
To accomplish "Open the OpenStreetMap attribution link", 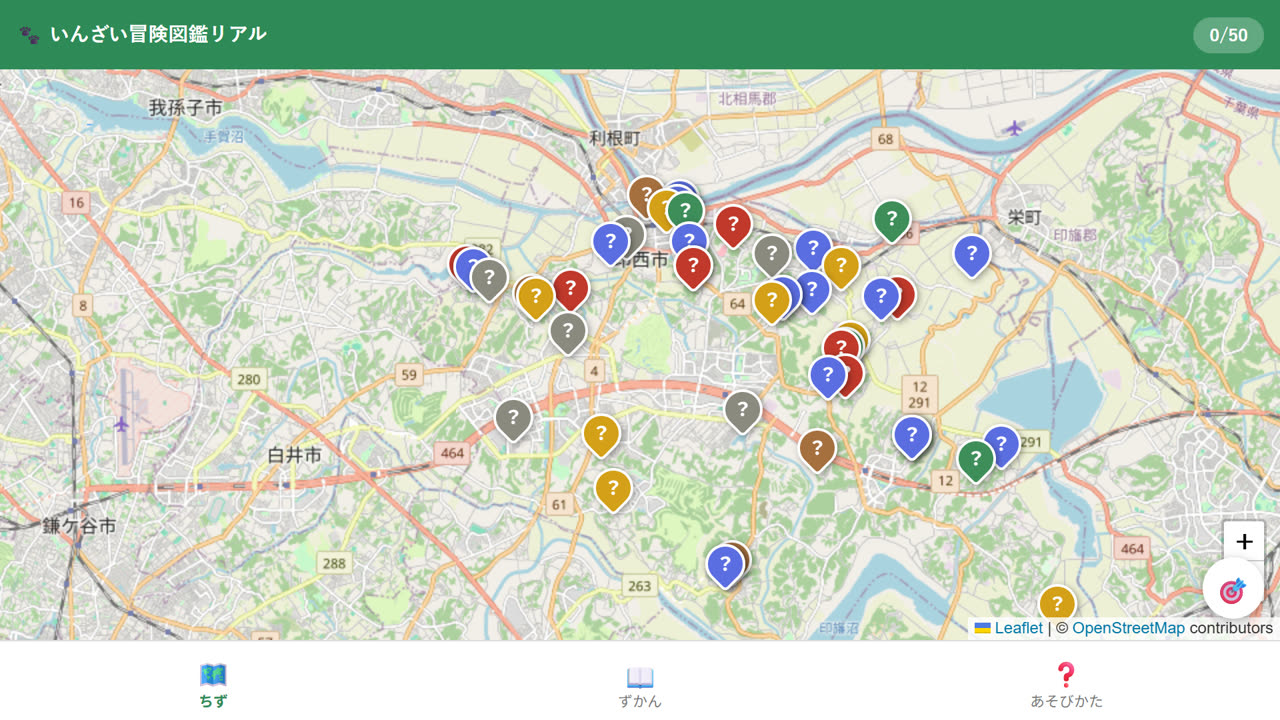I will pos(1128,628).
